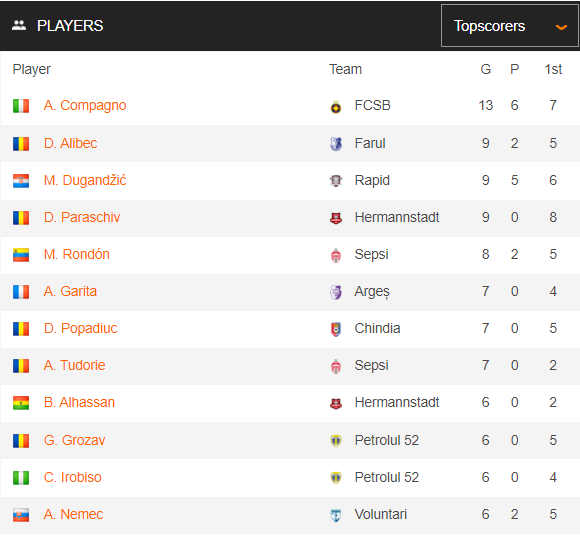Click the Argeș club crest
This screenshot has width=580, height=535.
click(336, 292)
